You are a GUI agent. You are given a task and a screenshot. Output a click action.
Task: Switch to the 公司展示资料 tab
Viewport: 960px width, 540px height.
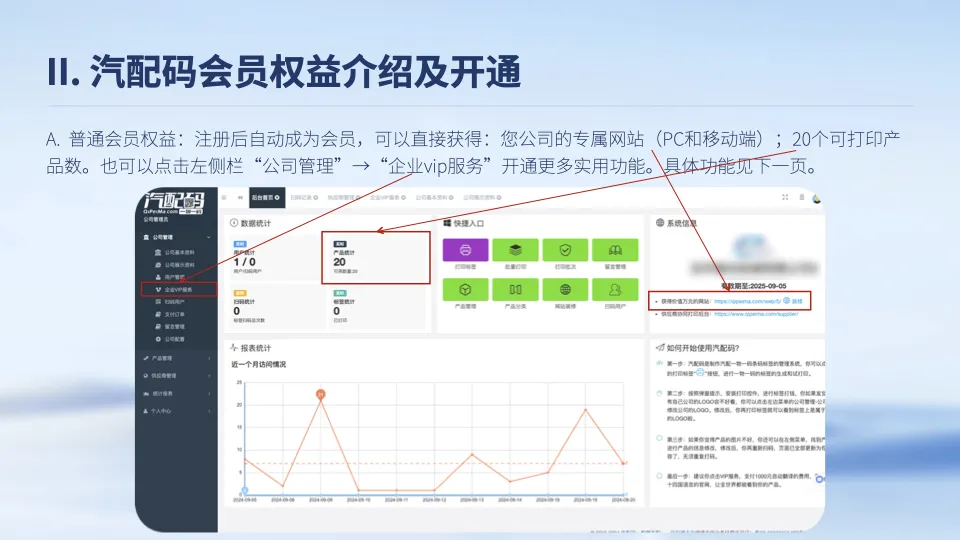pos(482,198)
